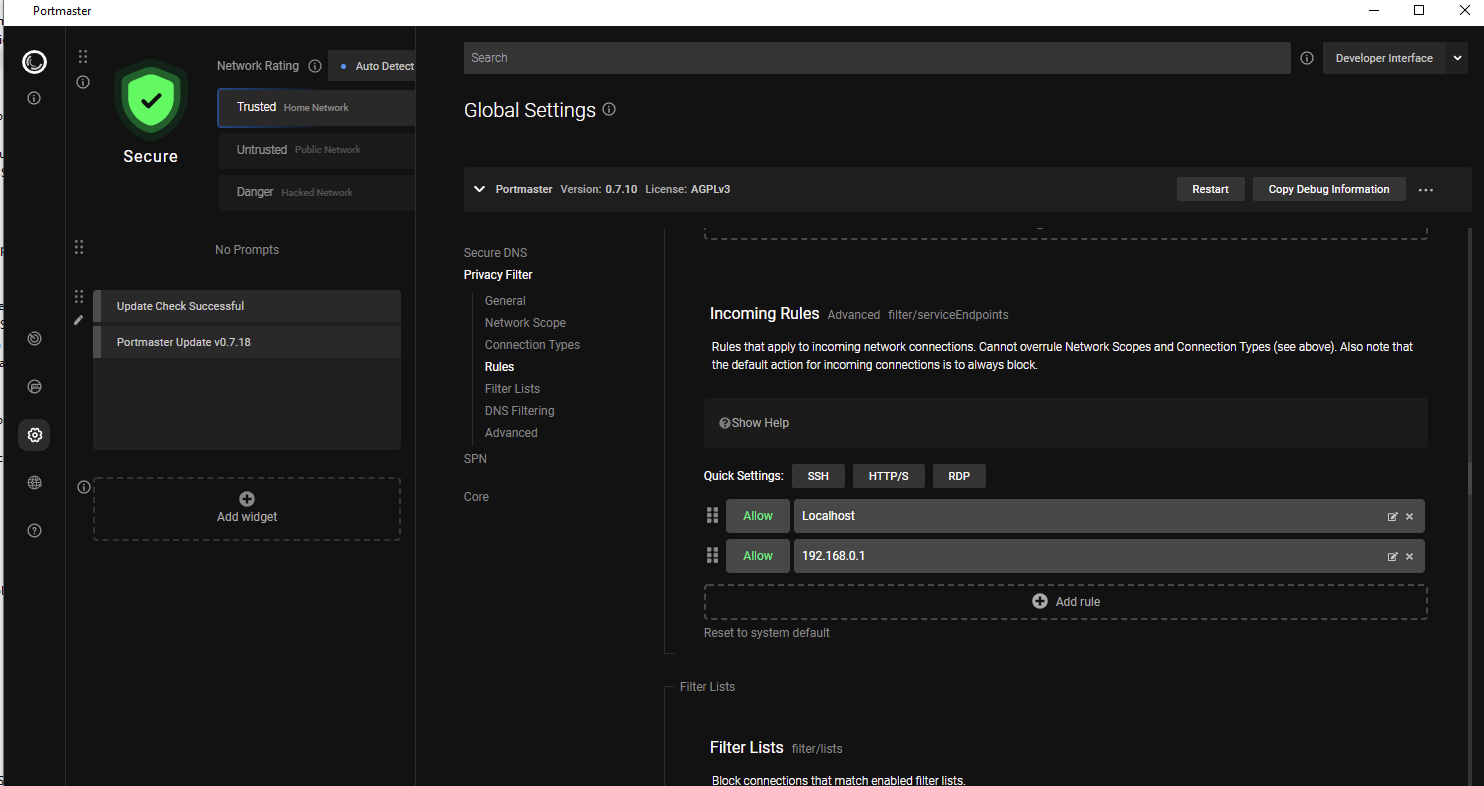The height and width of the screenshot is (786, 1484).
Task: Select the Auto Detect network rating option
Action: (x=377, y=66)
